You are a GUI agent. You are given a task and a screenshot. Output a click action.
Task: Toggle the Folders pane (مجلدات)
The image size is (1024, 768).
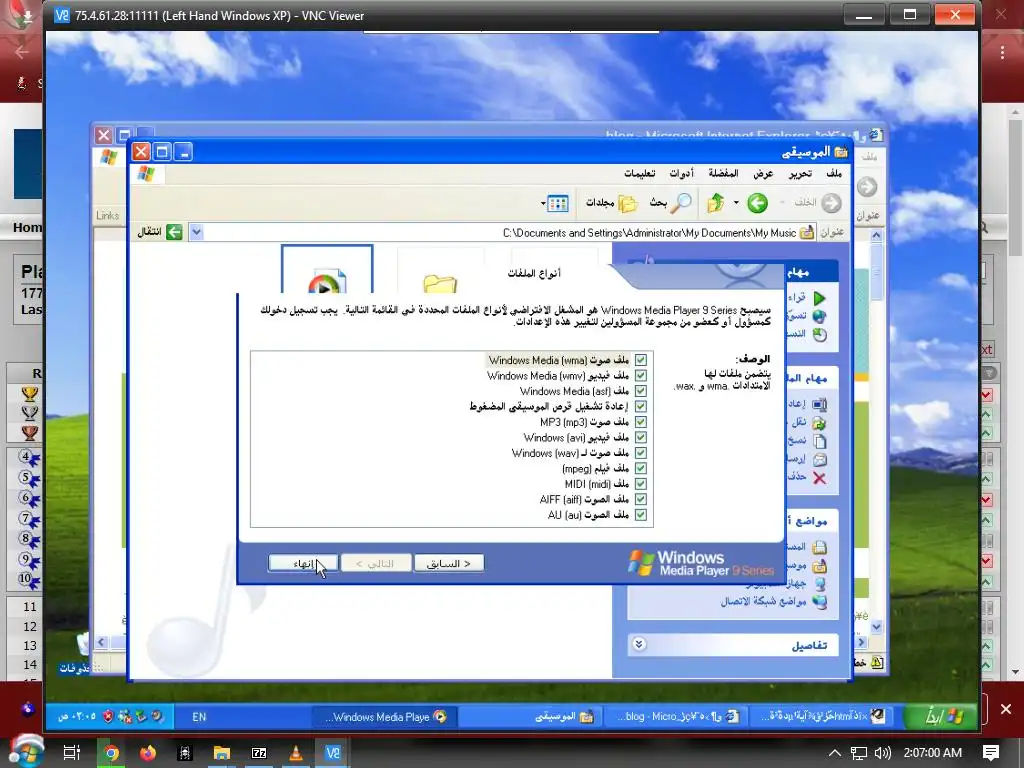tap(611, 203)
